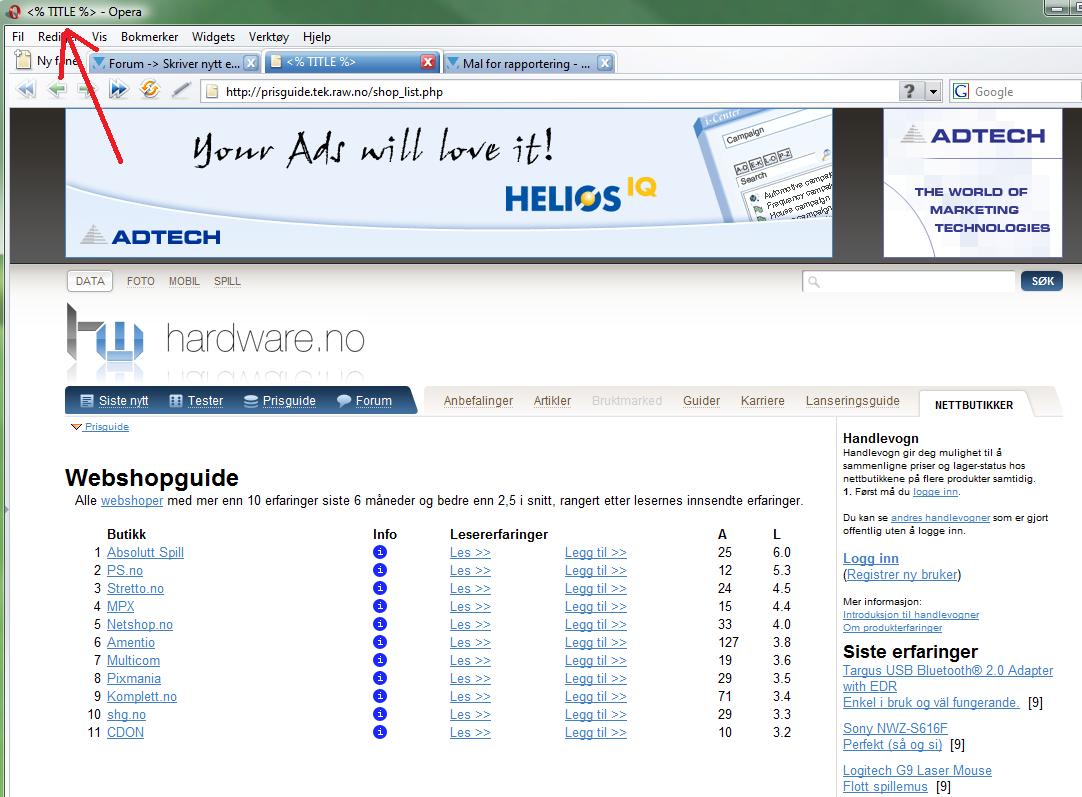Open the Absolutt Spill shop link

click(x=145, y=552)
